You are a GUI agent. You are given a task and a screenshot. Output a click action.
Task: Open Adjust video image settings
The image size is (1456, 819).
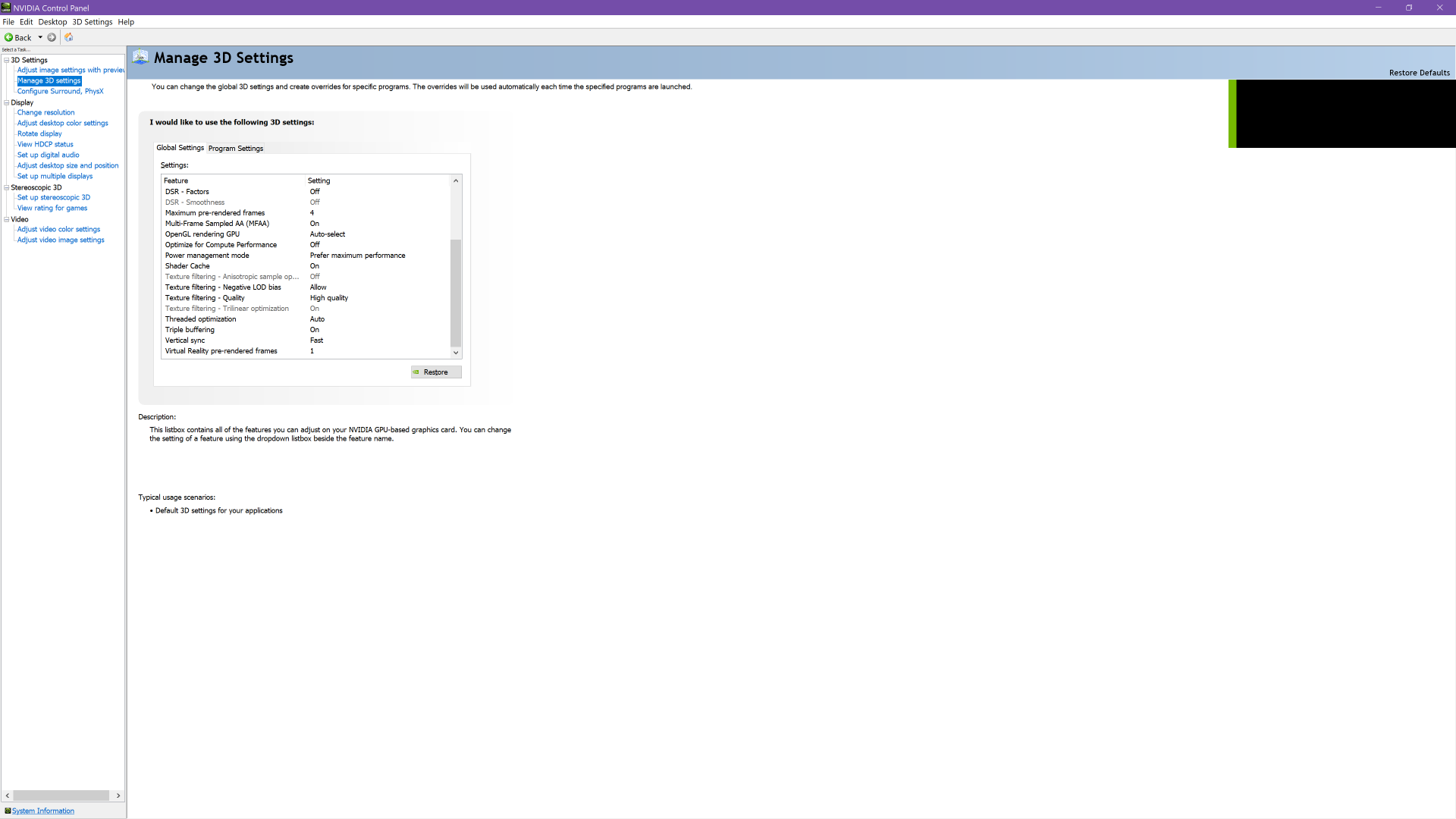(61, 240)
